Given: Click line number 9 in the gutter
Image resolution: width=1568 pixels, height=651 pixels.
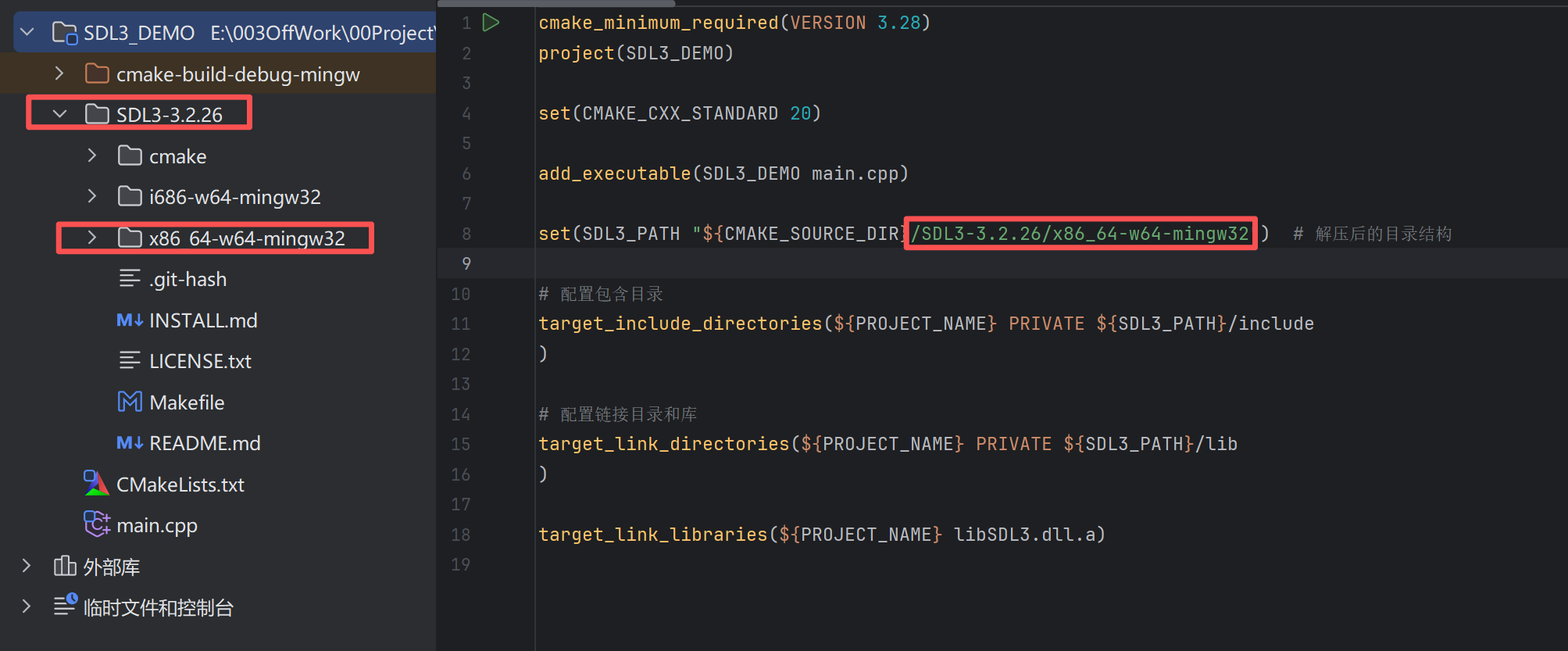Looking at the screenshot, I should [466, 263].
